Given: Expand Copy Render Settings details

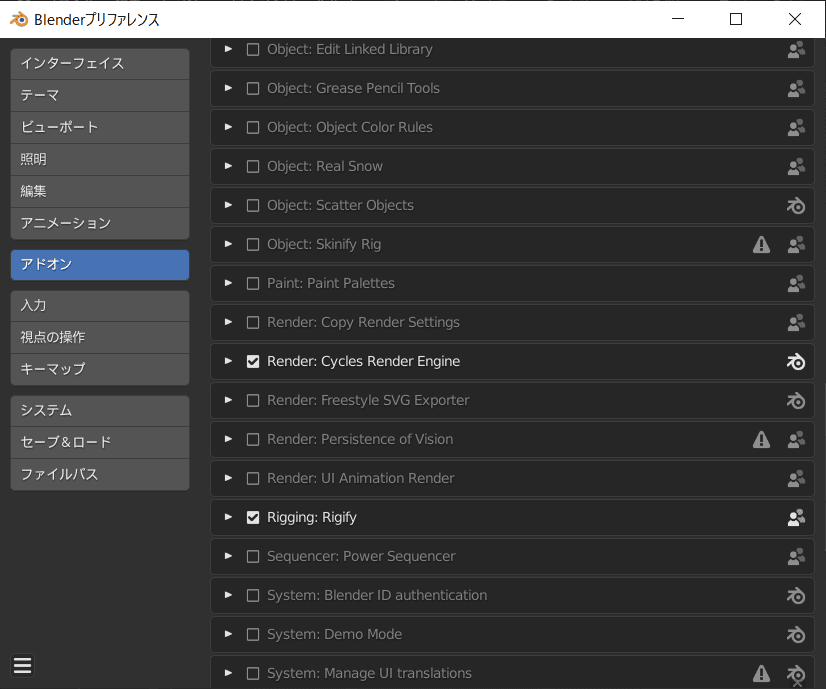Looking at the screenshot, I should pos(228,322).
